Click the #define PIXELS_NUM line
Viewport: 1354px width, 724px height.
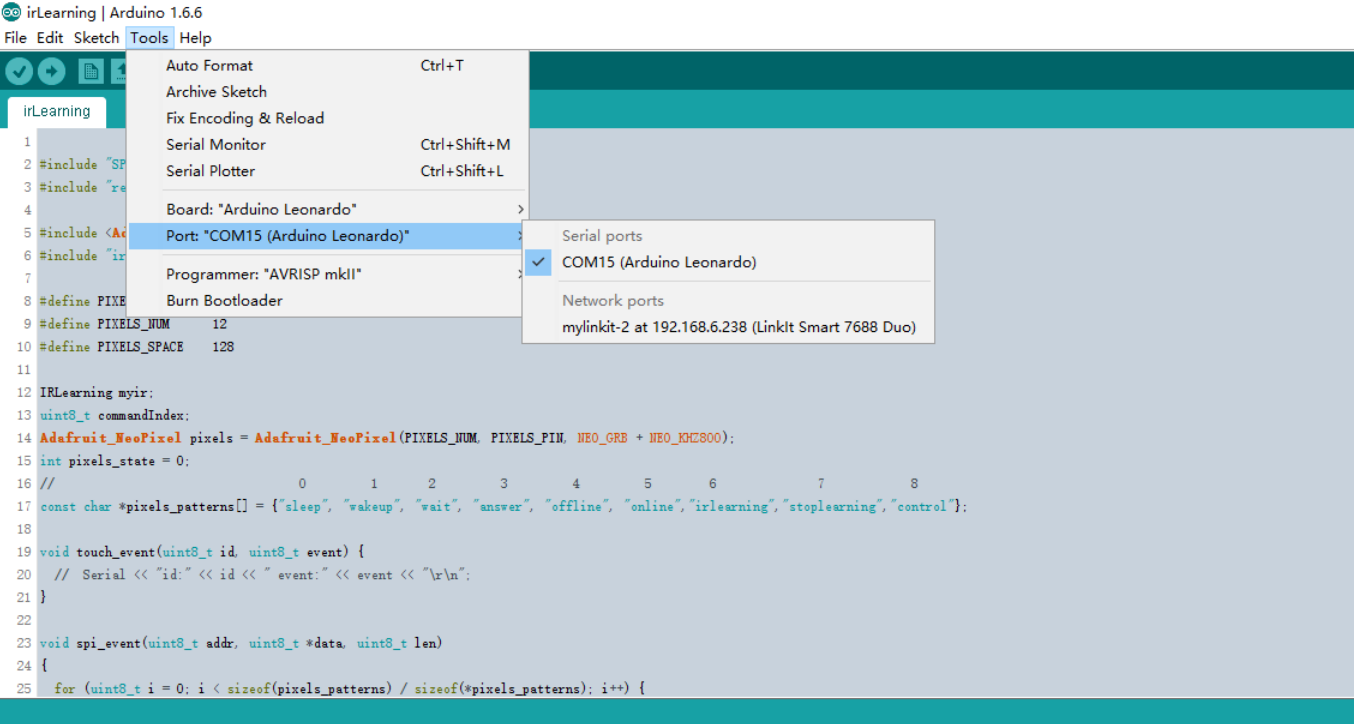pyautogui.click(x=134, y=324)
